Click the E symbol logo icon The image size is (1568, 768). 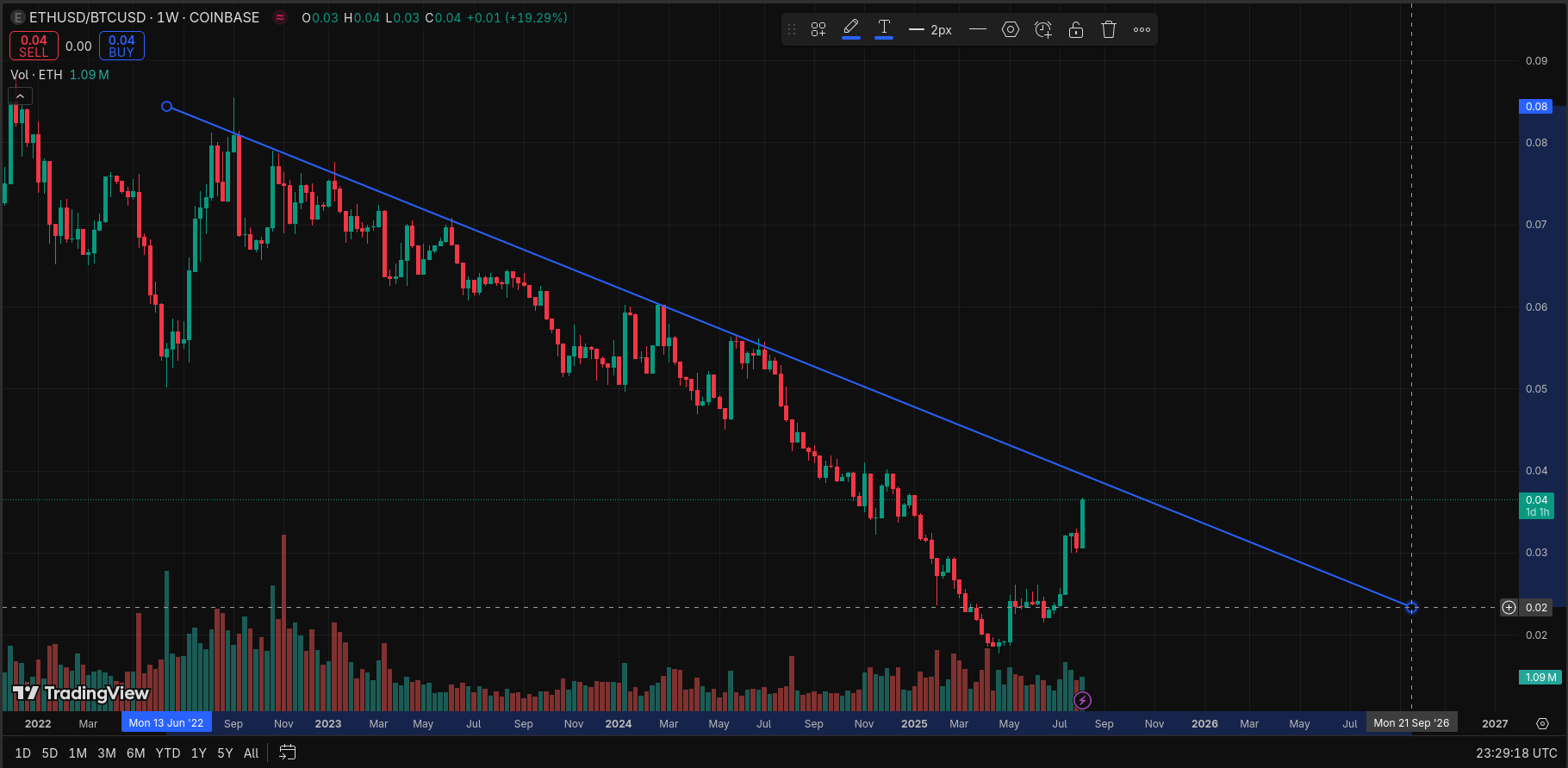tap(17, 17)
